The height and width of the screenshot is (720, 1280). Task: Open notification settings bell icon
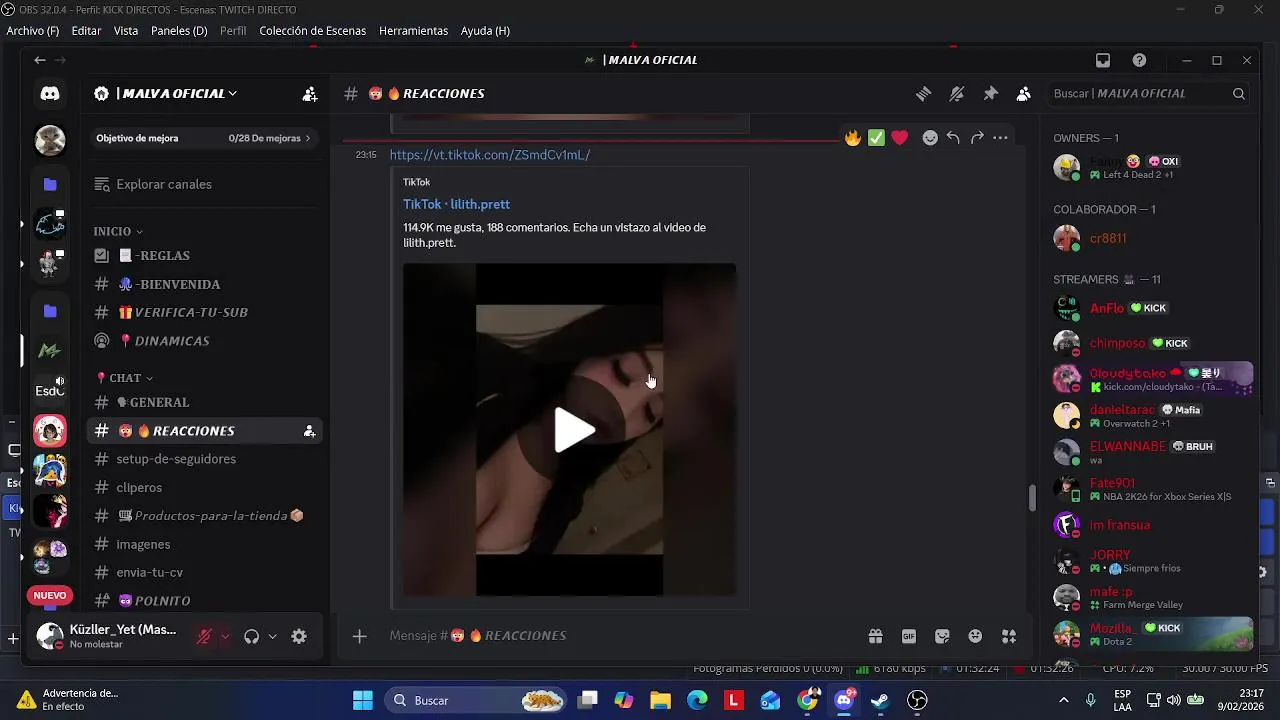tap(957, 94)
